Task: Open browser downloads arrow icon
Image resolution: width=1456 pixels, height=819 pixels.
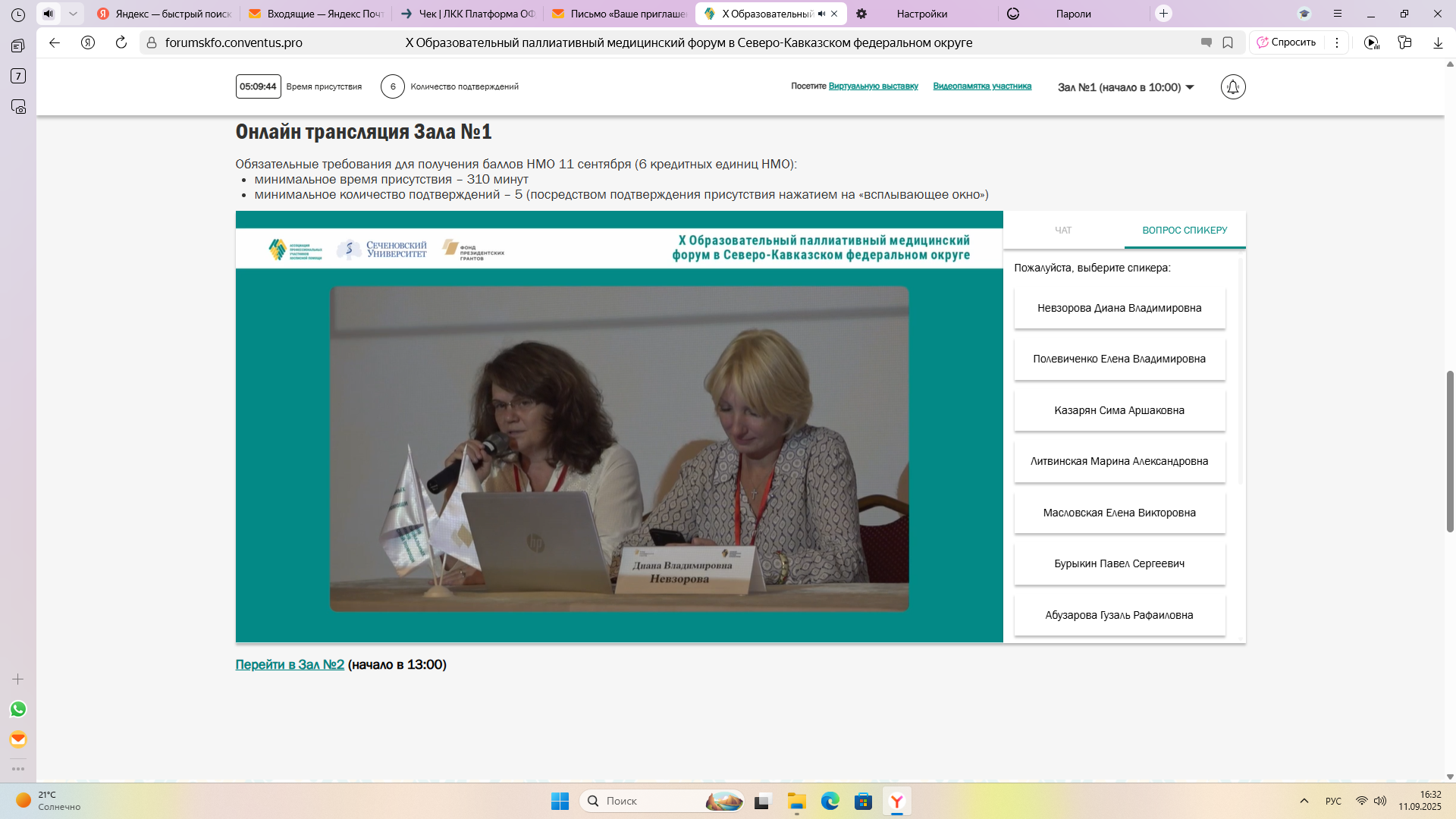Action: pos(1438,42)
